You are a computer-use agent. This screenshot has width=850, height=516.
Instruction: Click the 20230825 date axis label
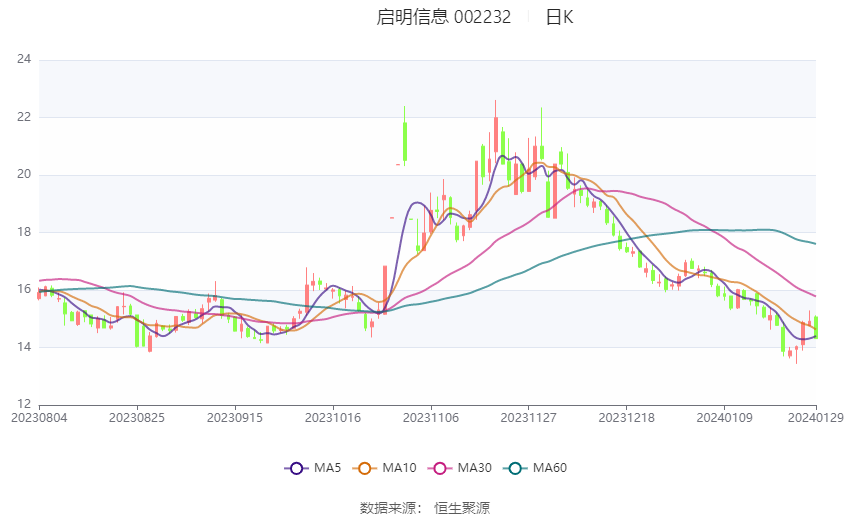(137, 418)
